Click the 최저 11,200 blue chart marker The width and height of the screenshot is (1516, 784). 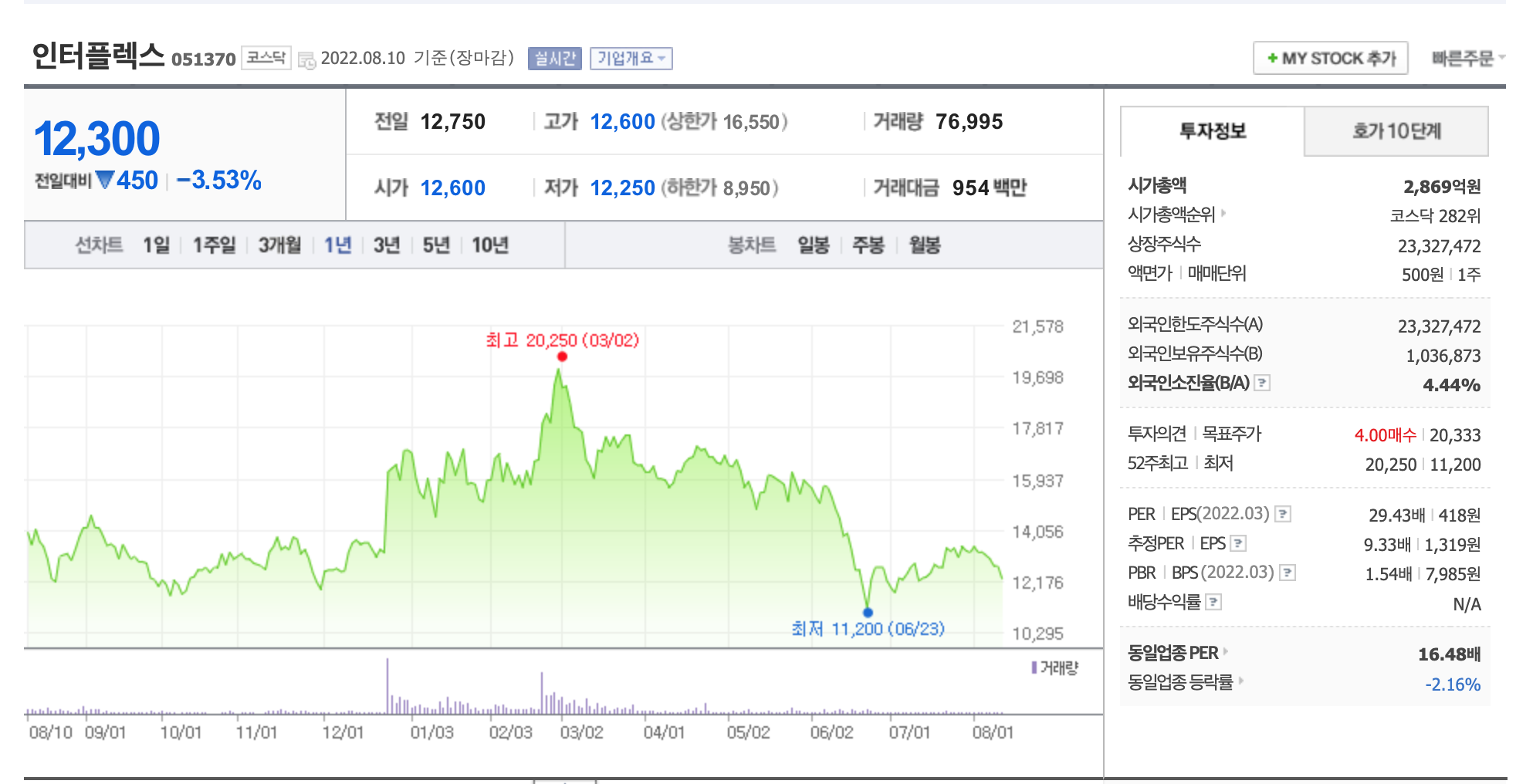tap(868, 613)
